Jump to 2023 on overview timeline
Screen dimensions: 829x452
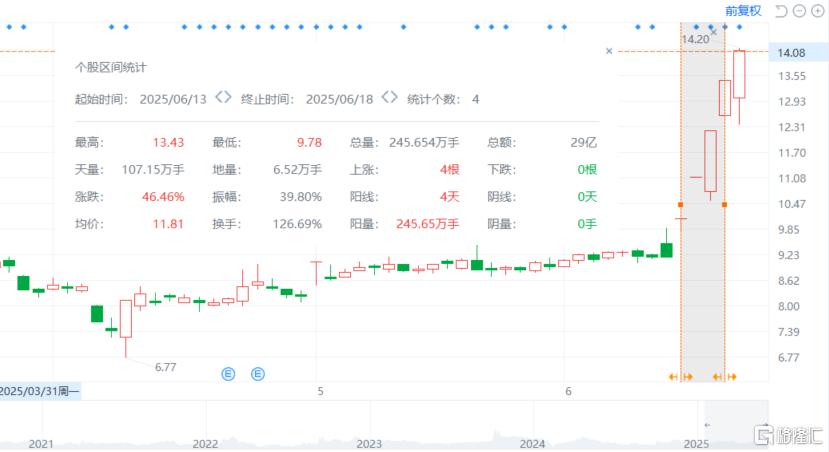click(369, 444)
